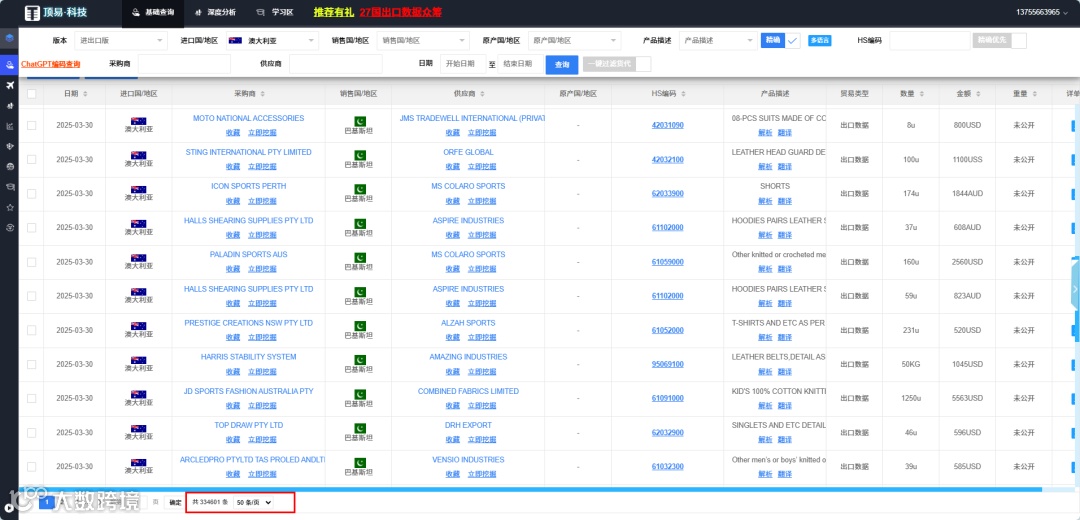
Task: Click the 顶易-科技 logo
Action: point(56,12)
